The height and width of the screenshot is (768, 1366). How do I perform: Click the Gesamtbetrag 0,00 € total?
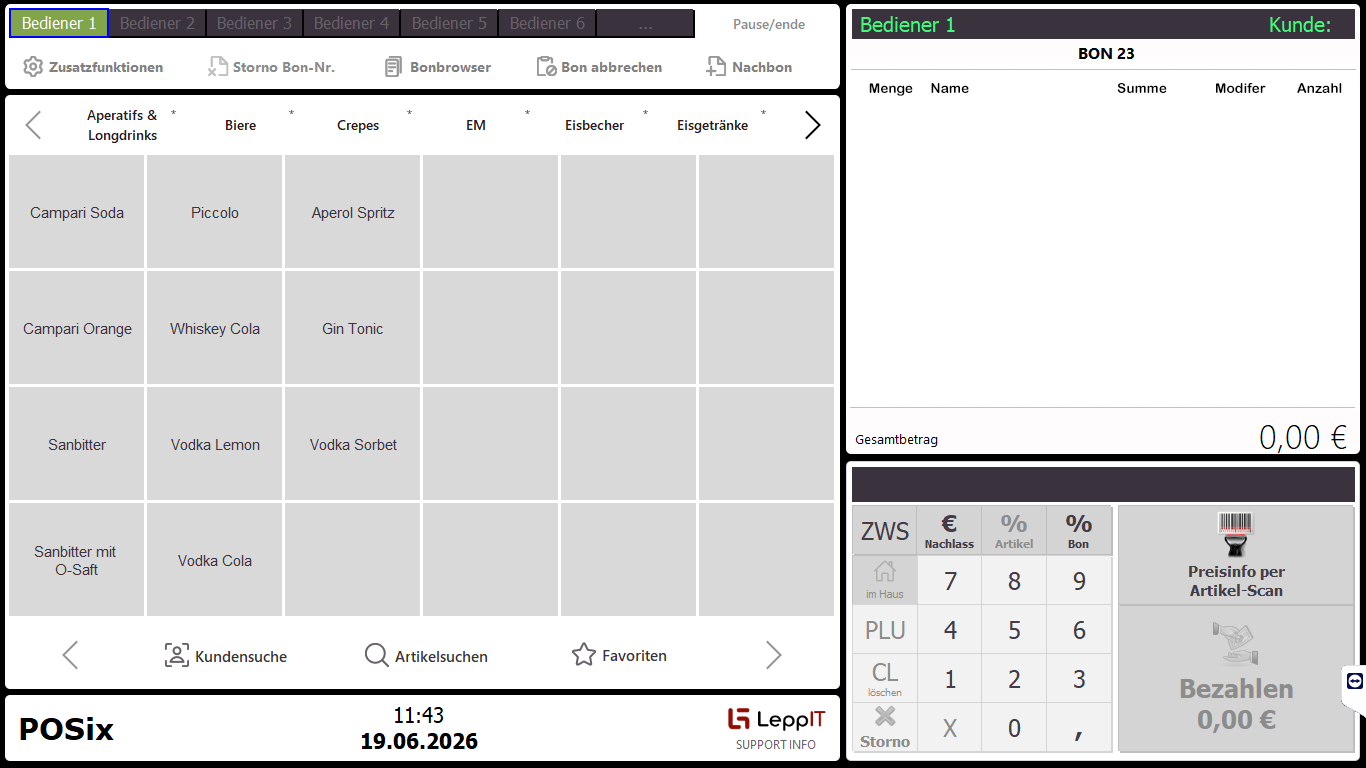click(x=1303, y=437)
